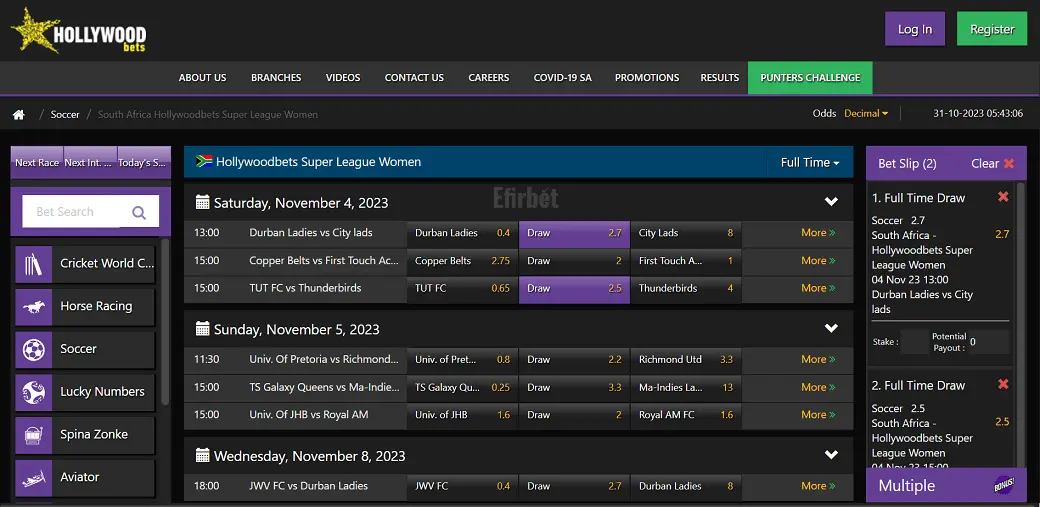Select JWV FC 0.4 odds
1040x507 pixels.
(x=462, y=486)
